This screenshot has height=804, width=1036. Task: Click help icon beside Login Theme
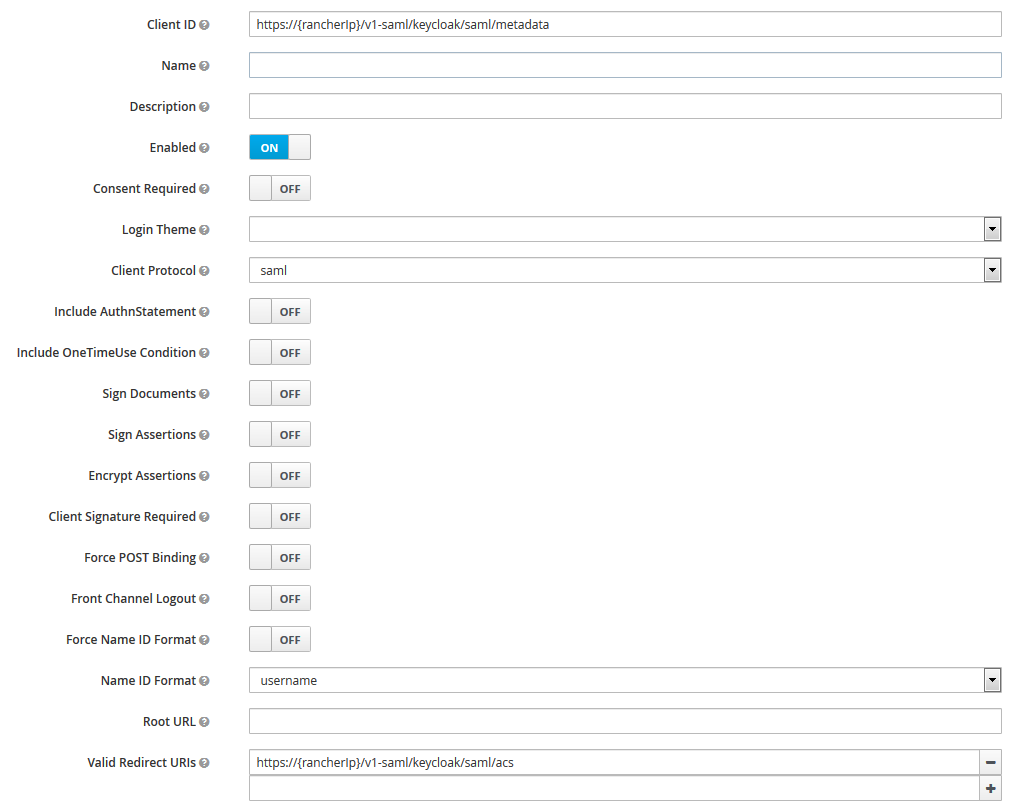[x=204, y=230]
